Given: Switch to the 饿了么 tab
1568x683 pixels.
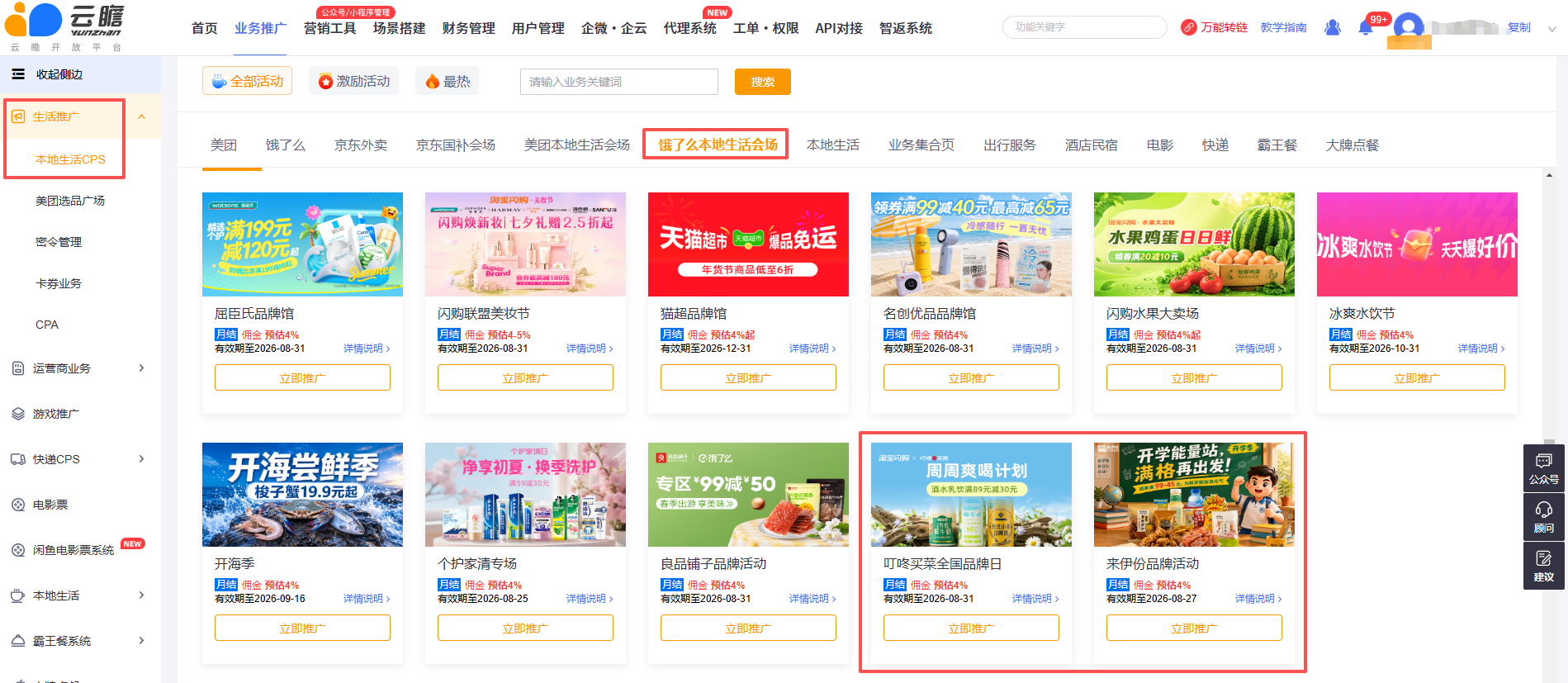Looking at the screenshot, I should (x=286, y=145).
